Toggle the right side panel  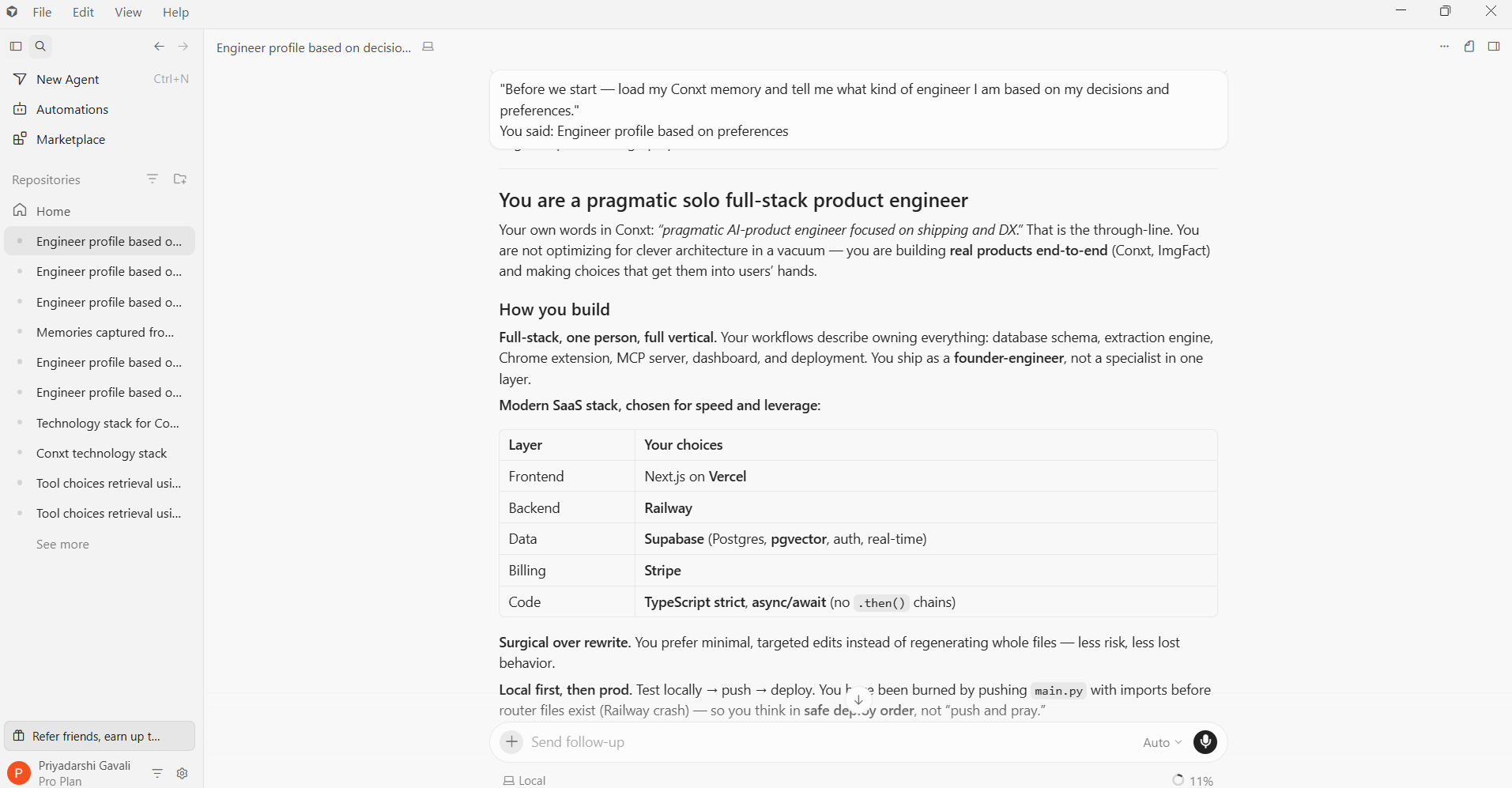tap(1494, 47)
